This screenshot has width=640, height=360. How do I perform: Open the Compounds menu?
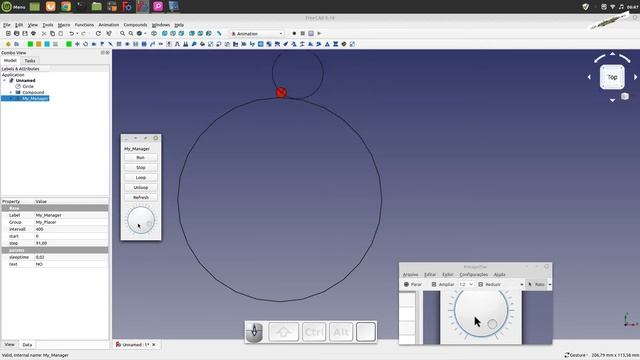point(135,25)
